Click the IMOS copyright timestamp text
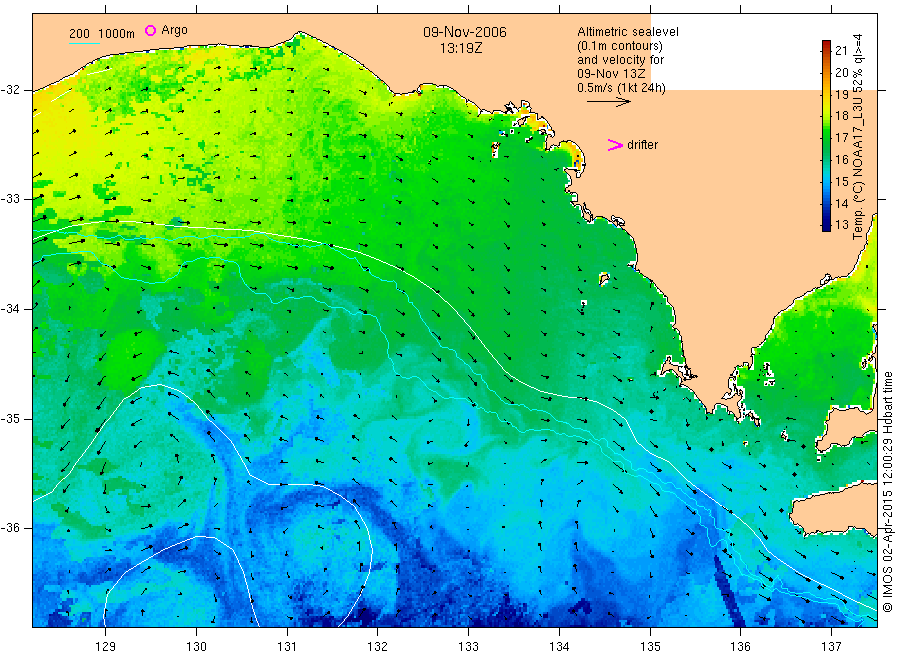Screen dimensions: 900x660 coord(888,492)
